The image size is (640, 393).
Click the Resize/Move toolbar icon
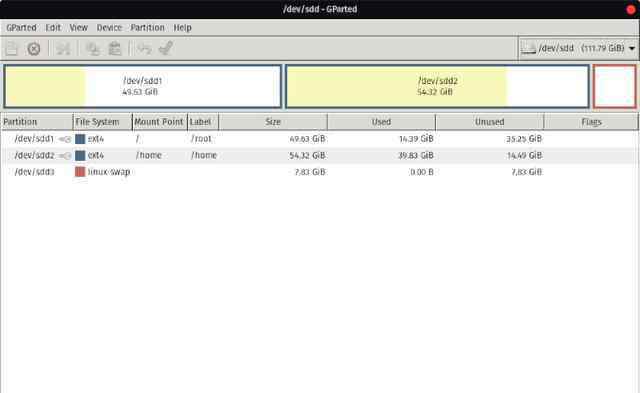click(x=63, y=49)
